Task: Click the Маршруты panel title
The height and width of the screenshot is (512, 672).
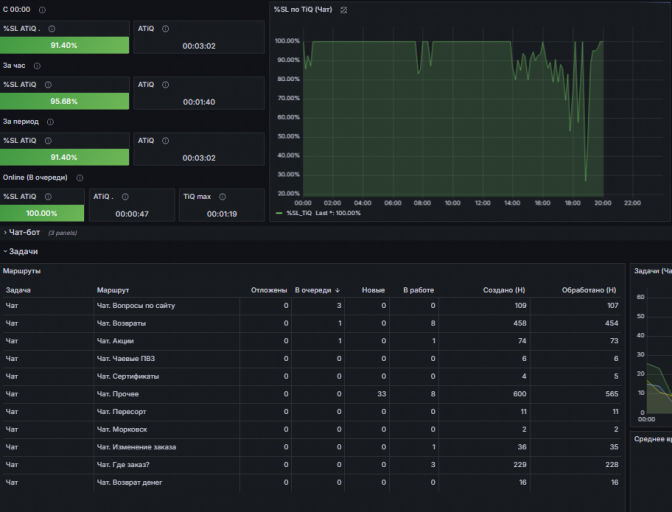Action: (x=22, y=271)
